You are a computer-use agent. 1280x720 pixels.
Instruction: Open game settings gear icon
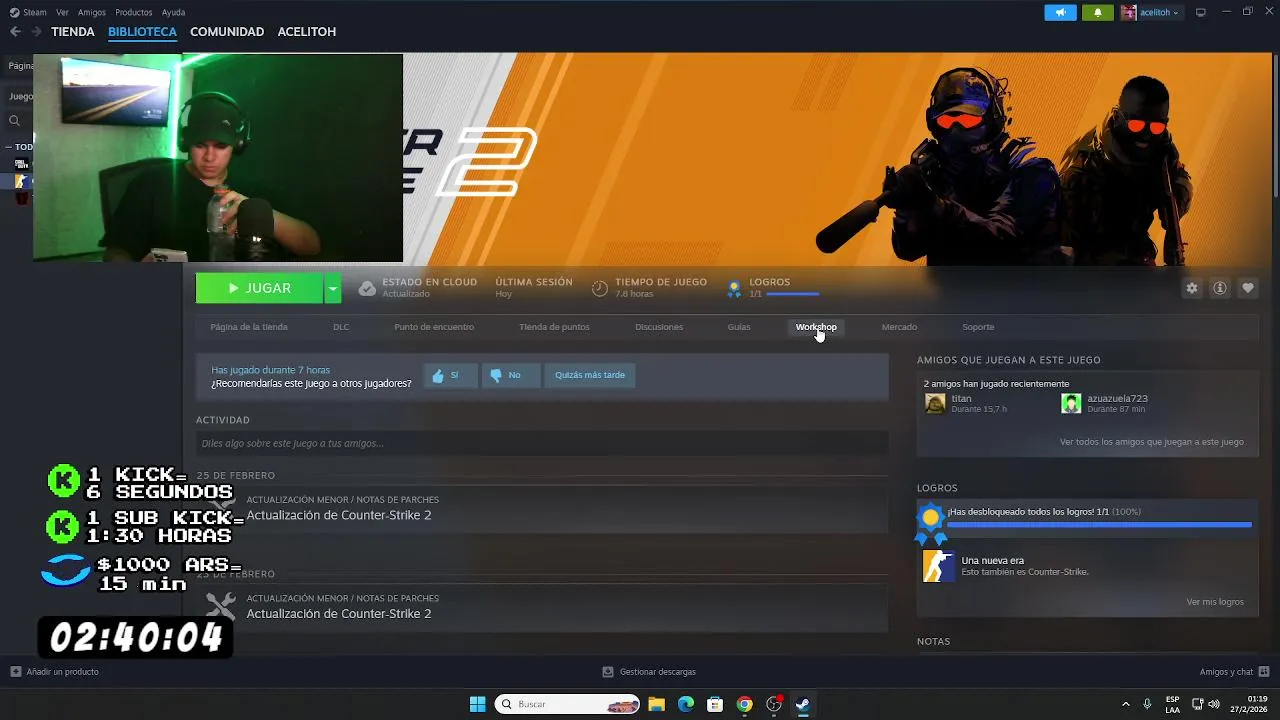[1192, 288]
